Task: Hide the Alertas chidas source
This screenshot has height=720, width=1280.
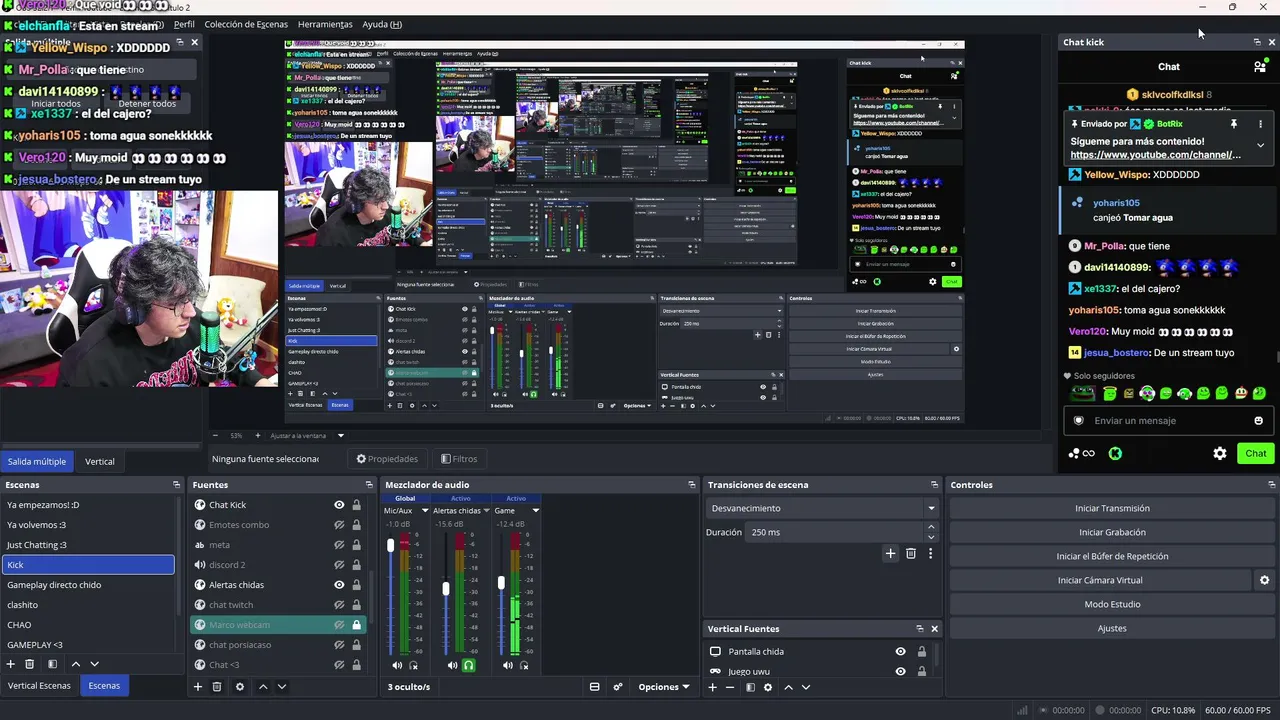Action: tap(339, 585)
